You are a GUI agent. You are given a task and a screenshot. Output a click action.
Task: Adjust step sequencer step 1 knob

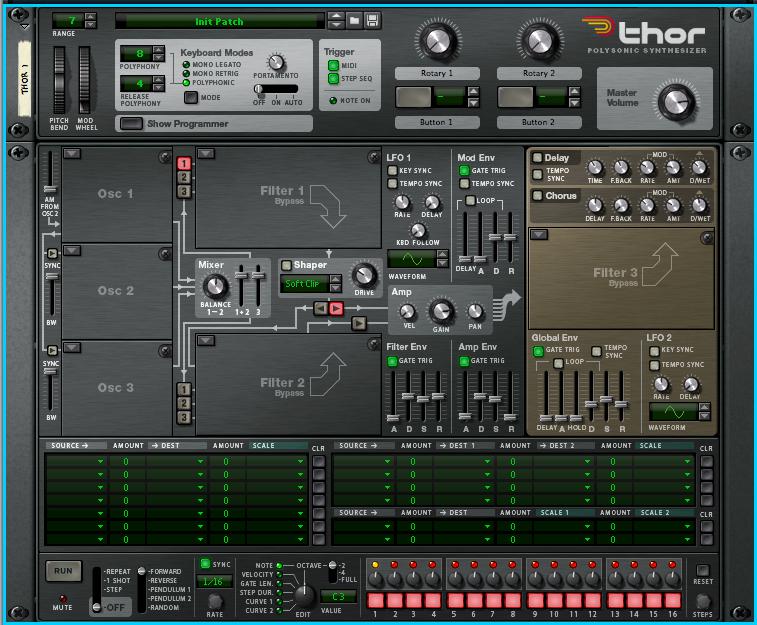pos(375,579)
